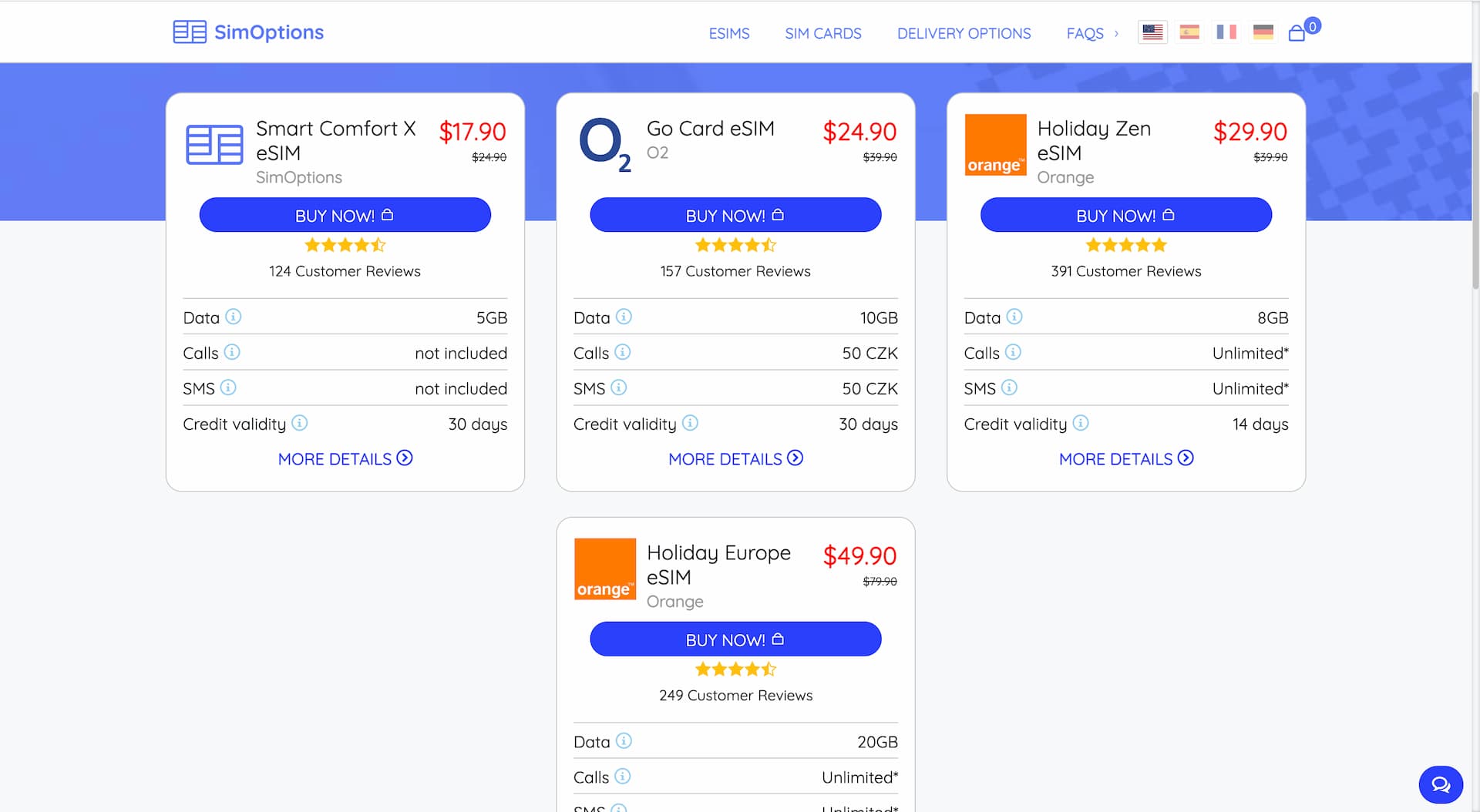Open More Details for Go Card eSIM

pos(735,458)
